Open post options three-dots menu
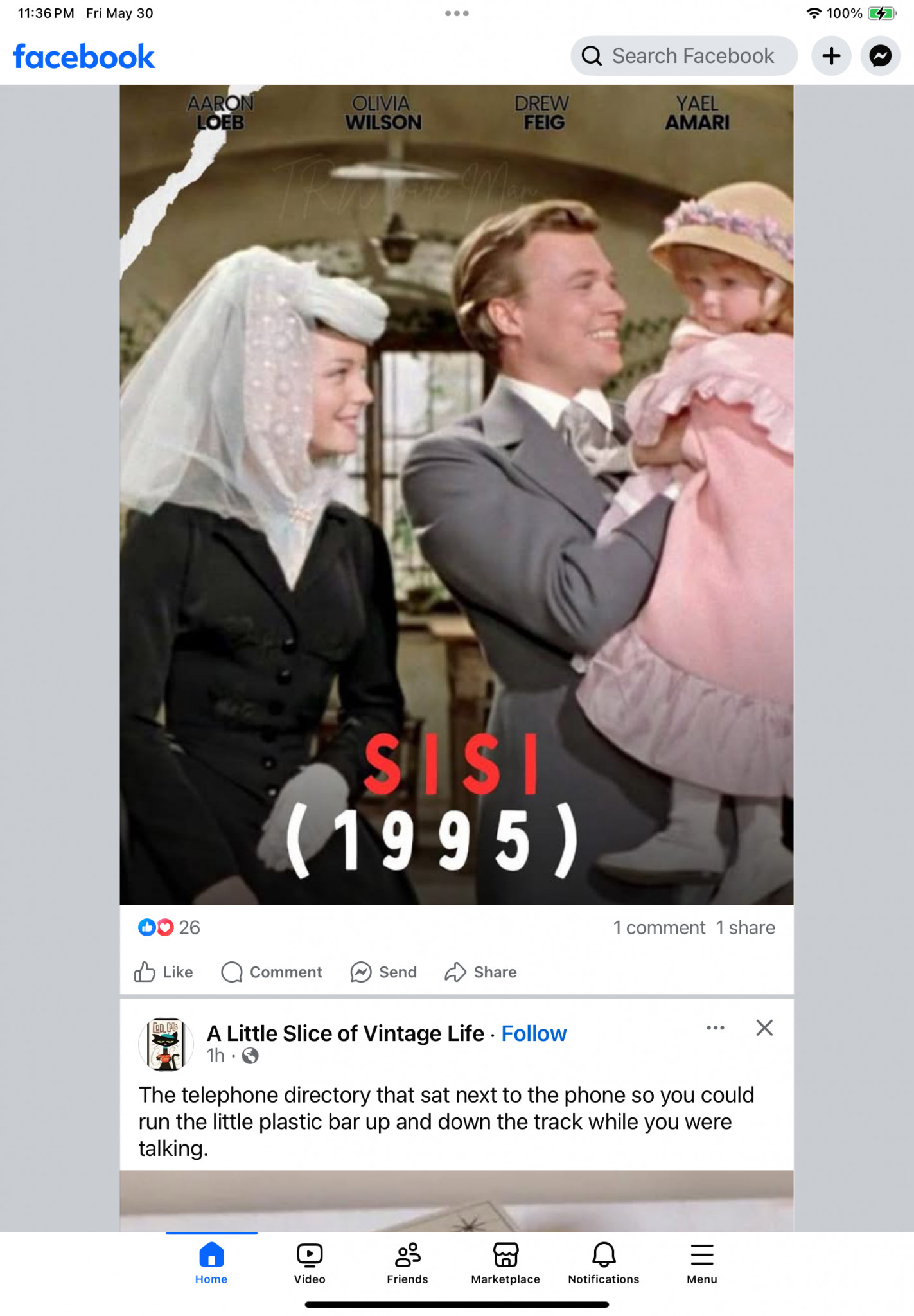This screenshot has height=1316, width=914. point(716,1027)
